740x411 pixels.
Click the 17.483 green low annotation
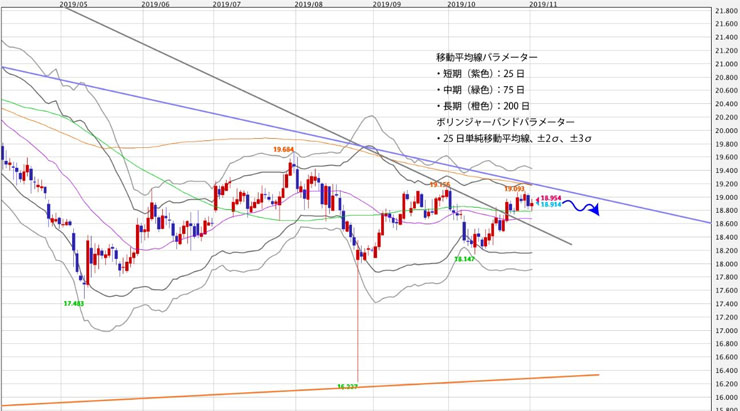click(x=74, y=303)
